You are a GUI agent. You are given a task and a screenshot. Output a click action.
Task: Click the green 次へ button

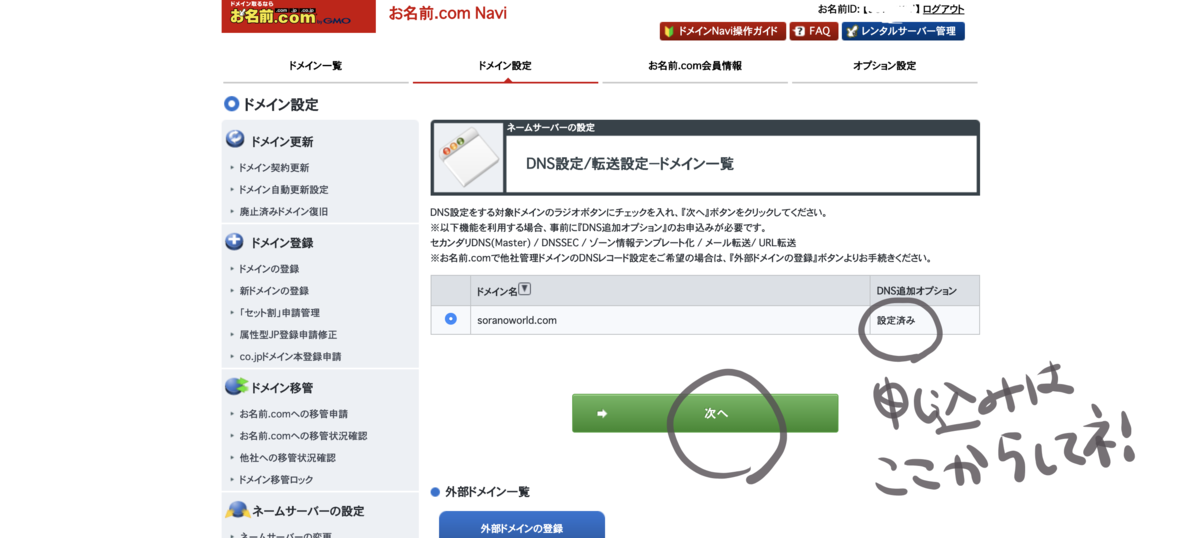(x=705, y=413)
